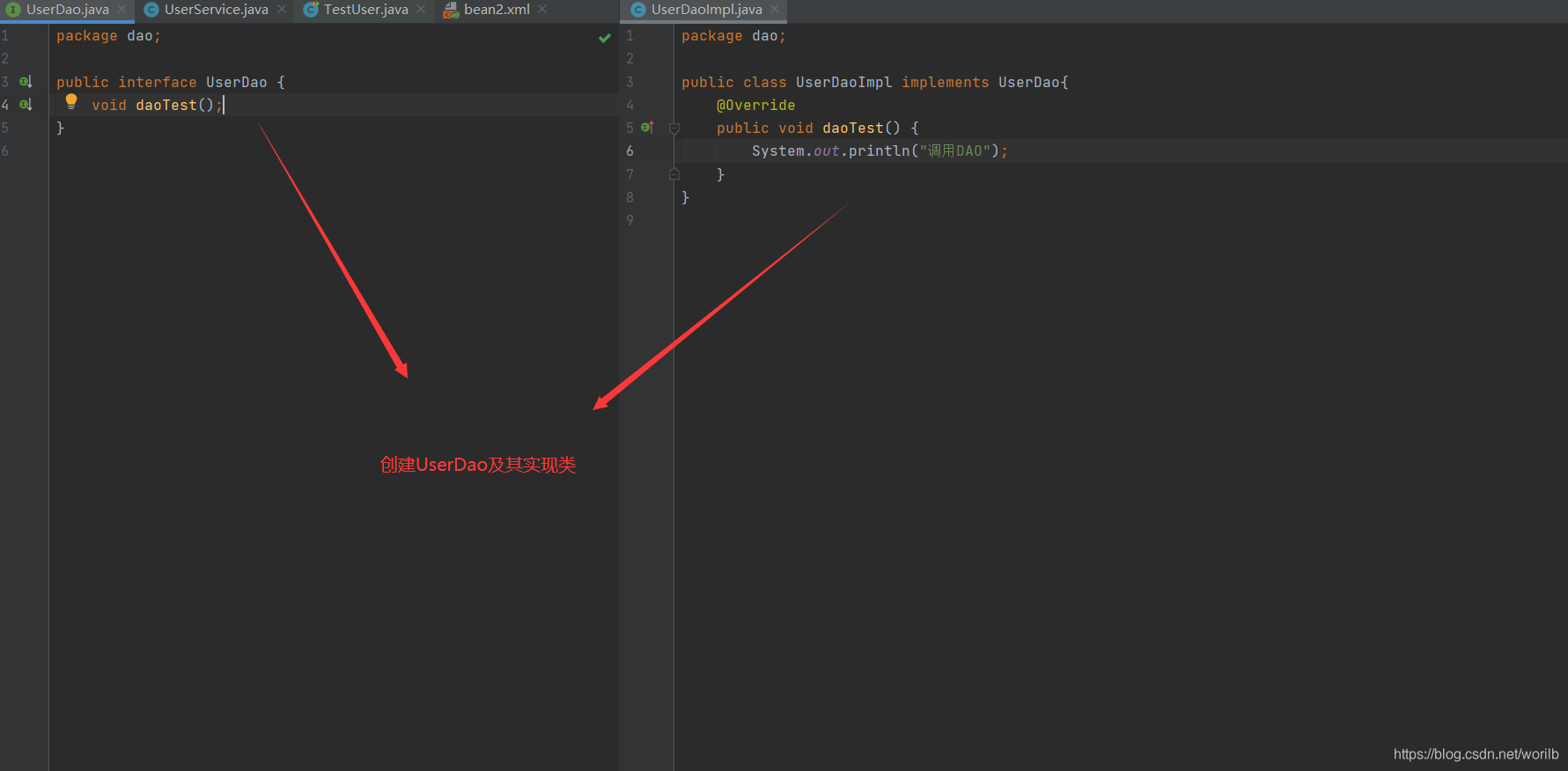Click the XML file icon on bean2.xml tab
Viewport: 1568px width, 771px height.
451,10
